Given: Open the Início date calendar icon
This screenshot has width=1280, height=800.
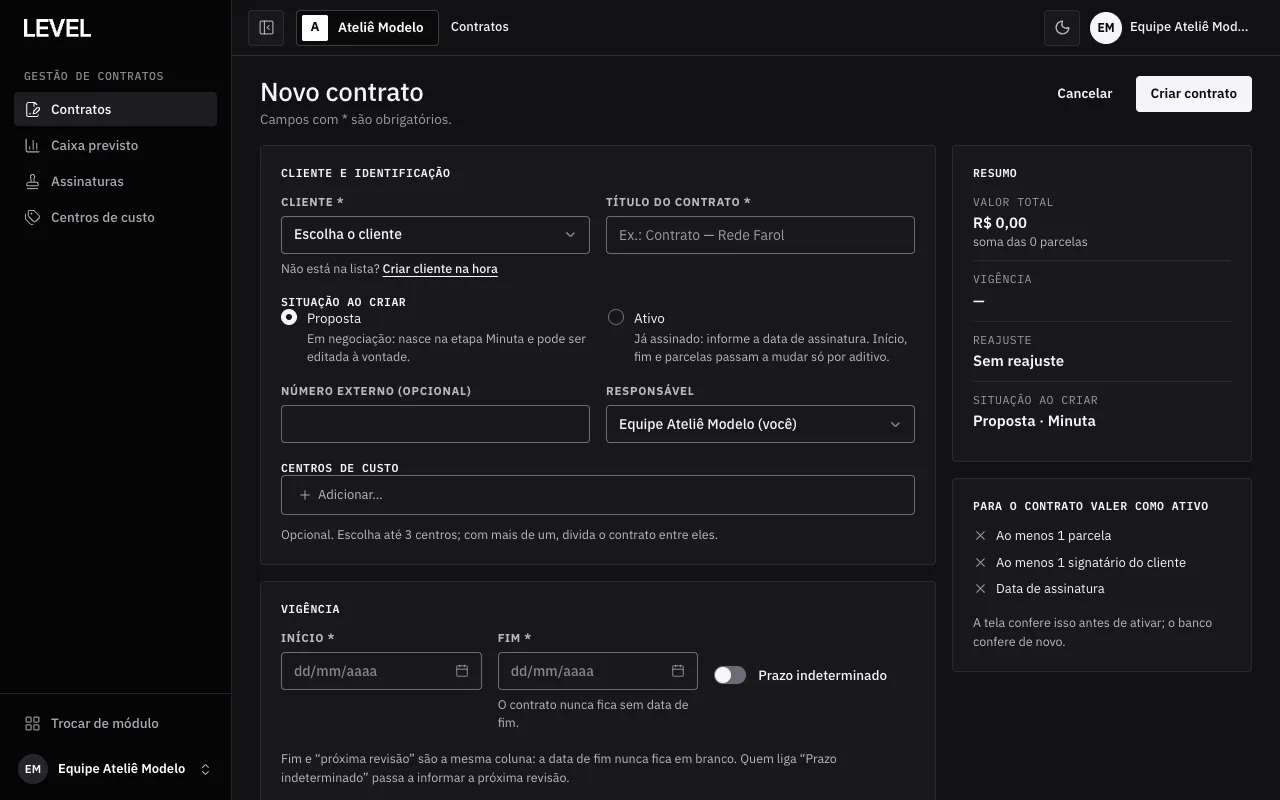Looking at the screenshot, I should pyautogui.click(x=462, y=671).
